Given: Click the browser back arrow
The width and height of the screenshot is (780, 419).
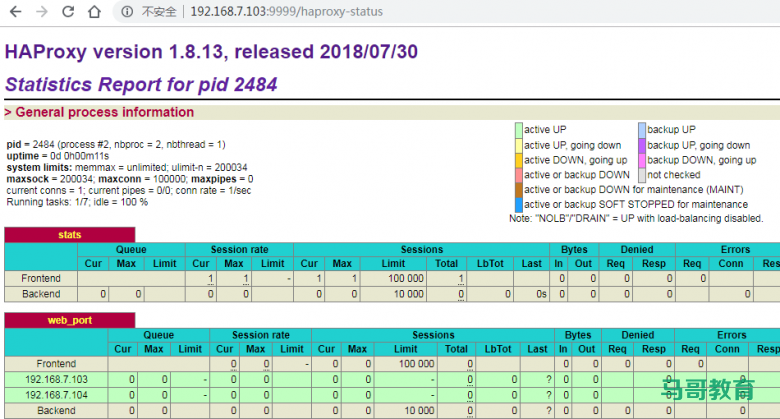Looking at the screenshot, I should click(x=15, y=11).
